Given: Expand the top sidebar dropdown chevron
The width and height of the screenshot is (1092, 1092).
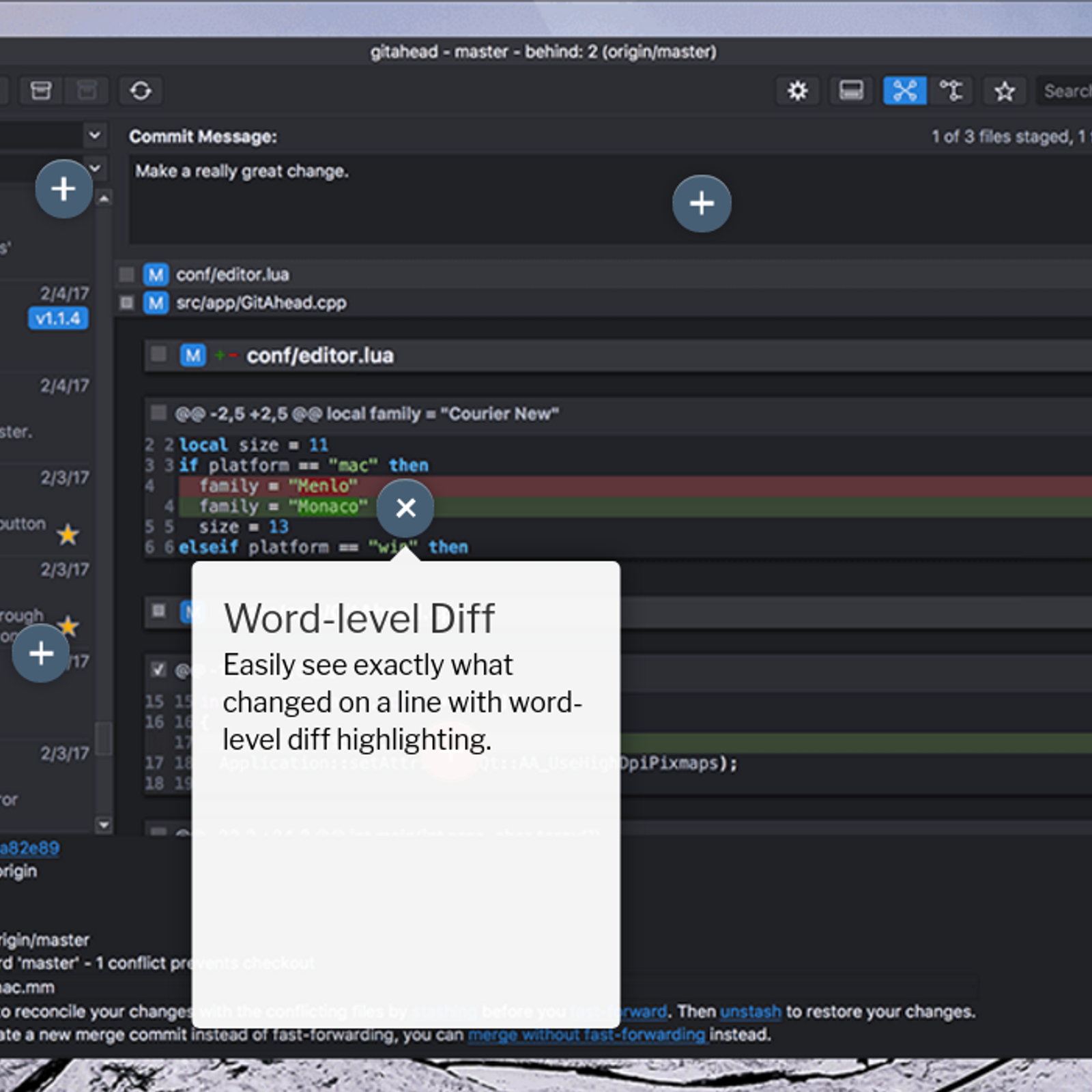Looking at the screenshot, I should click(95, 135).
